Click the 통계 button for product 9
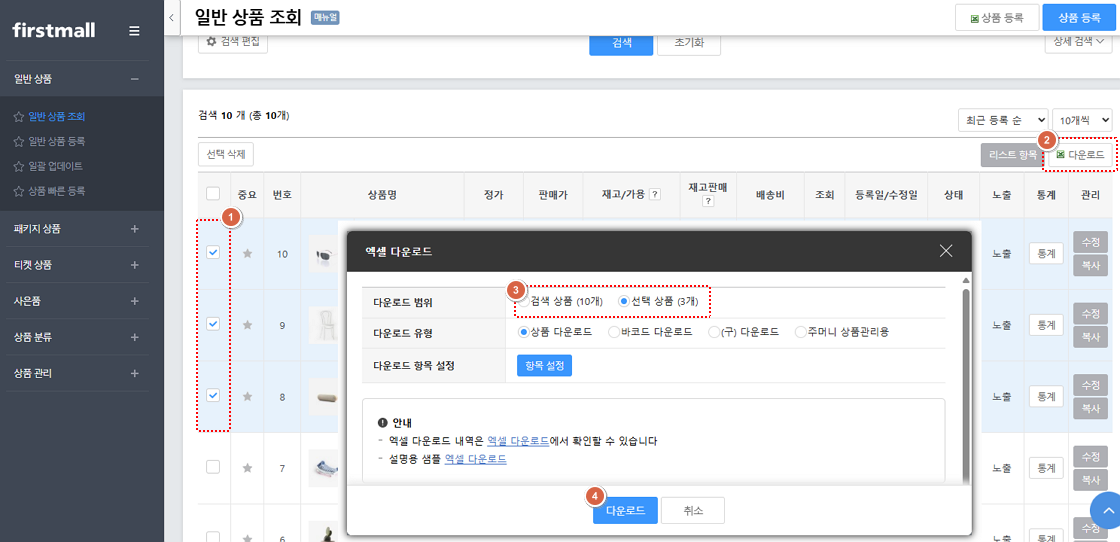Screen dimensions: 1120x542 coord(1046,325)
